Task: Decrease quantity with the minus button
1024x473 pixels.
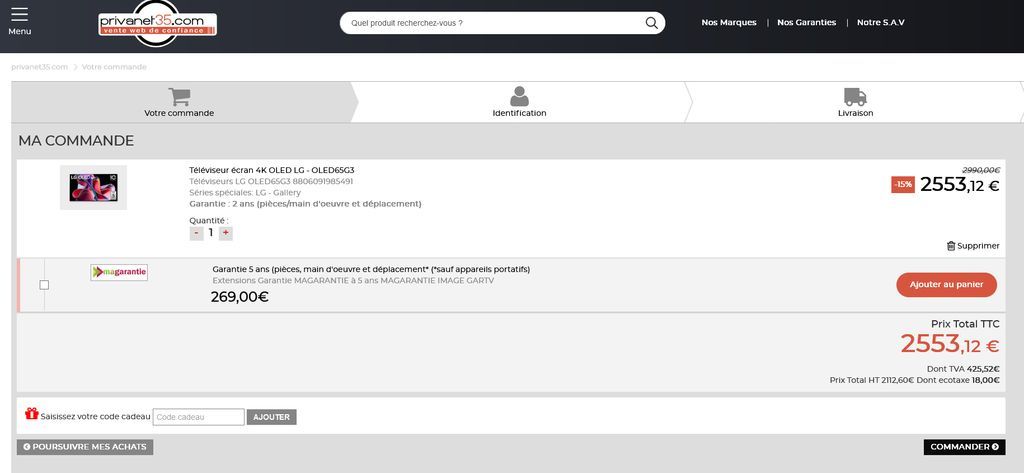Action: point(197,233)
